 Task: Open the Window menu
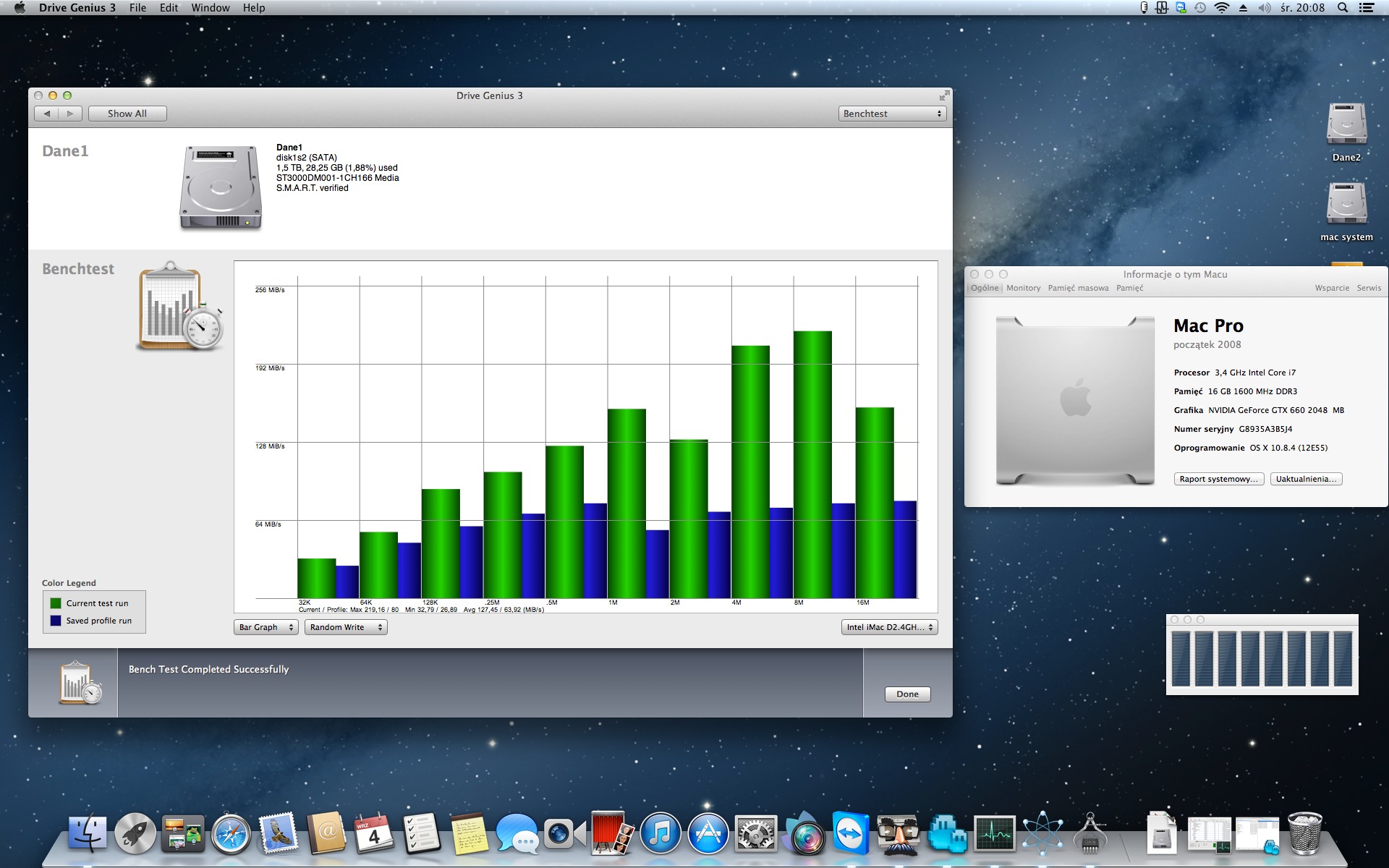211,8
